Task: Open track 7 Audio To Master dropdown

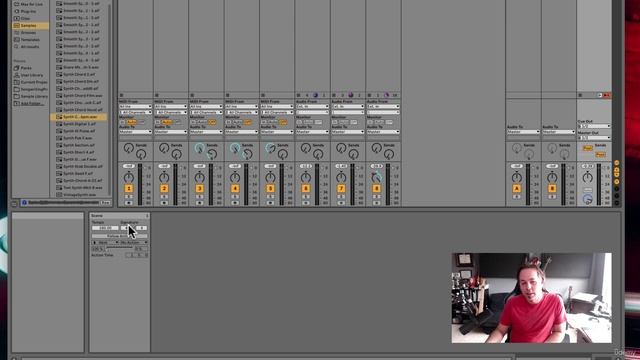Action: coord(348,132)
